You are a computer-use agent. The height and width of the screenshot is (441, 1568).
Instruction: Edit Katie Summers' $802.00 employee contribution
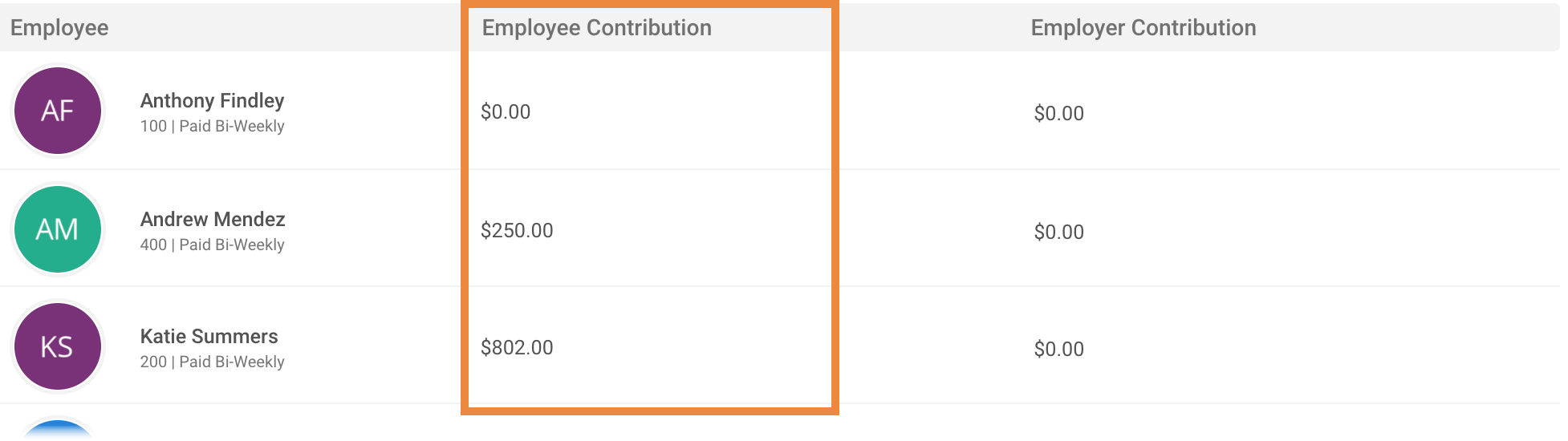pos(517,347)
